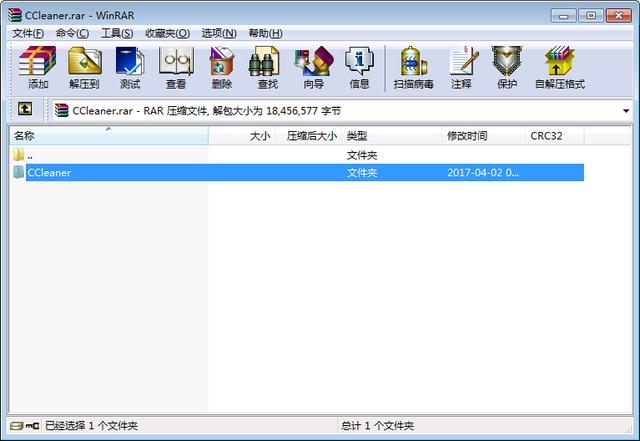
Task: Sort by 大小 column header
Action: pyautogui.click(x=242, y=136)
